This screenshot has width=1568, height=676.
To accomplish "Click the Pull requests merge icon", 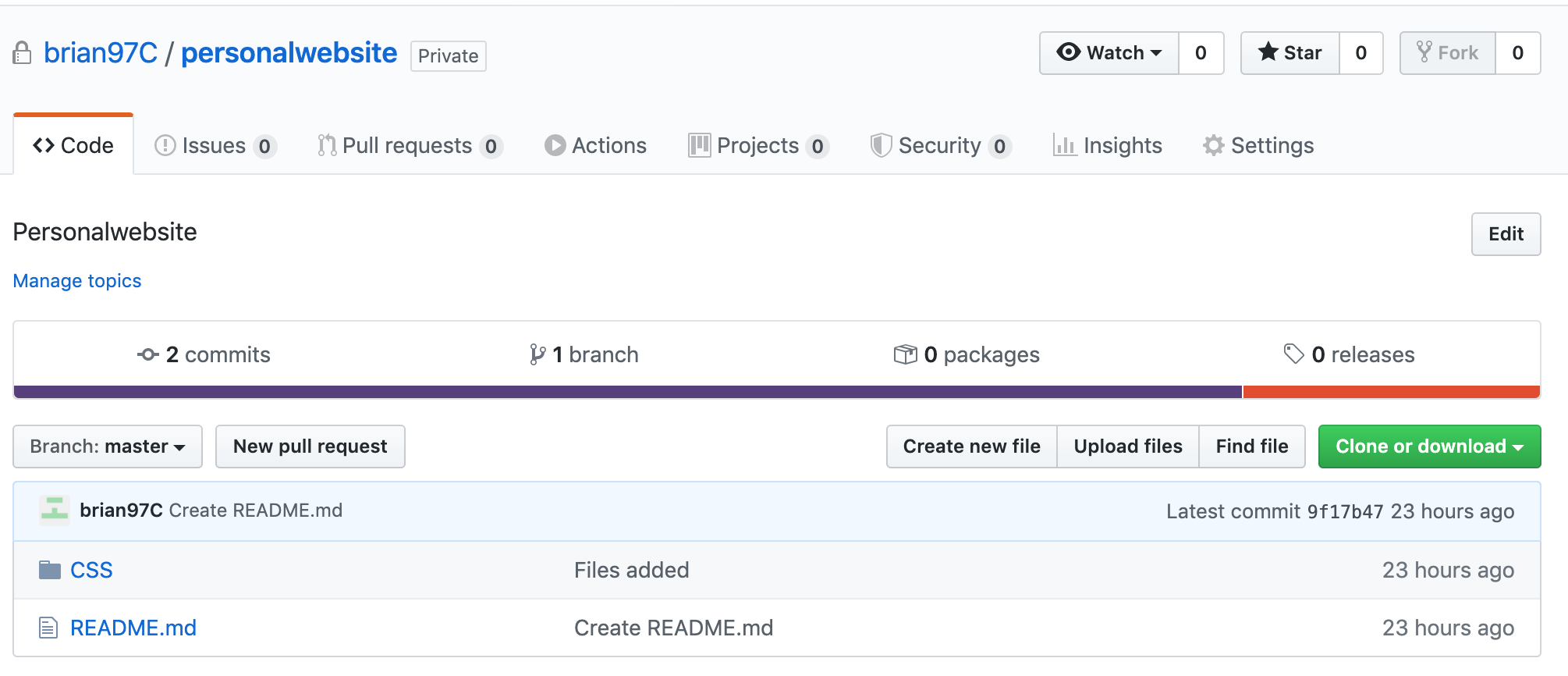I will click(327, 145).
